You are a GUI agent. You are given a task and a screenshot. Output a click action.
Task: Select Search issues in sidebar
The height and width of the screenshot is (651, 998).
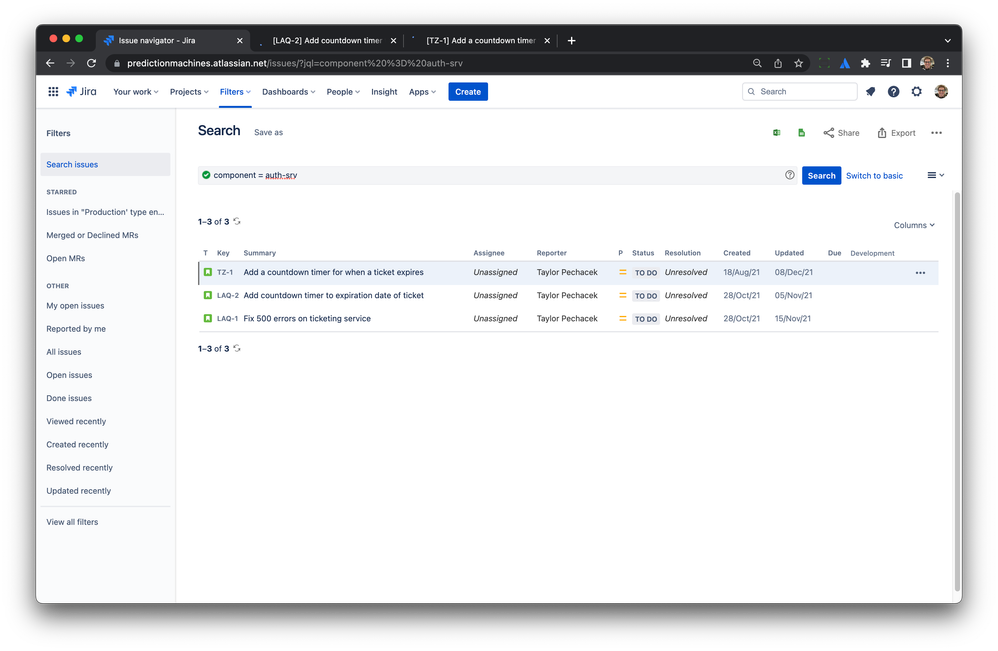[105, 164]
